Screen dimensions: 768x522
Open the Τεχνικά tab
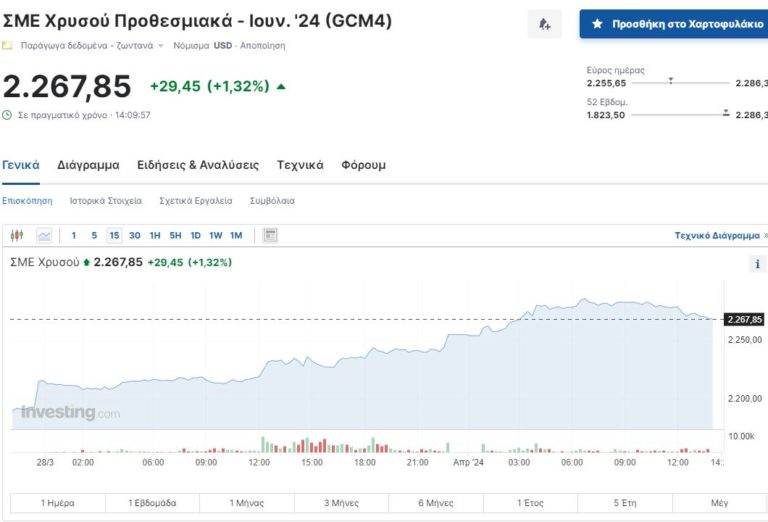[x=300, y=165]
